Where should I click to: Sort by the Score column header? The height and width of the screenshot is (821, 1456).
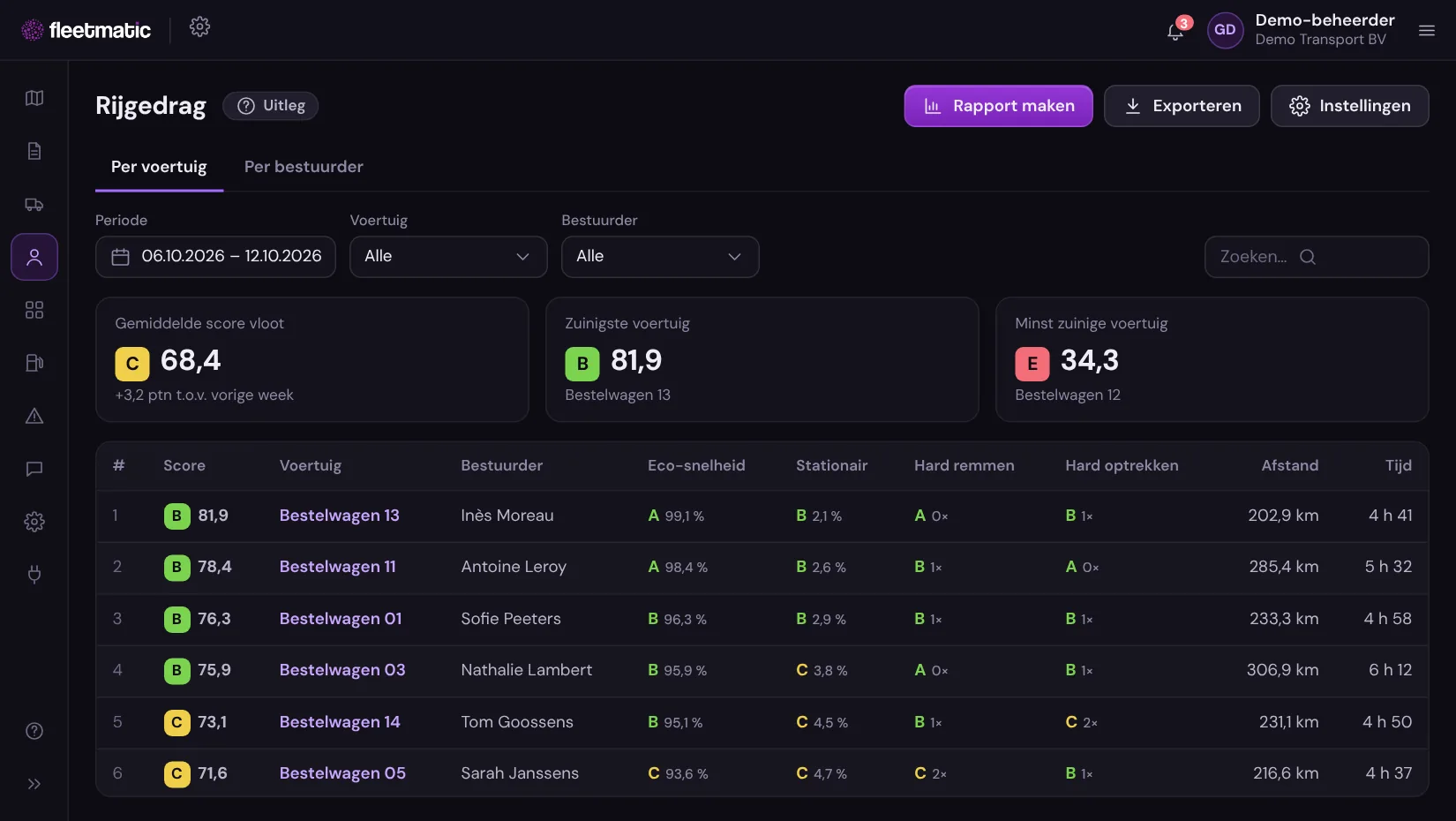(184, 465)
